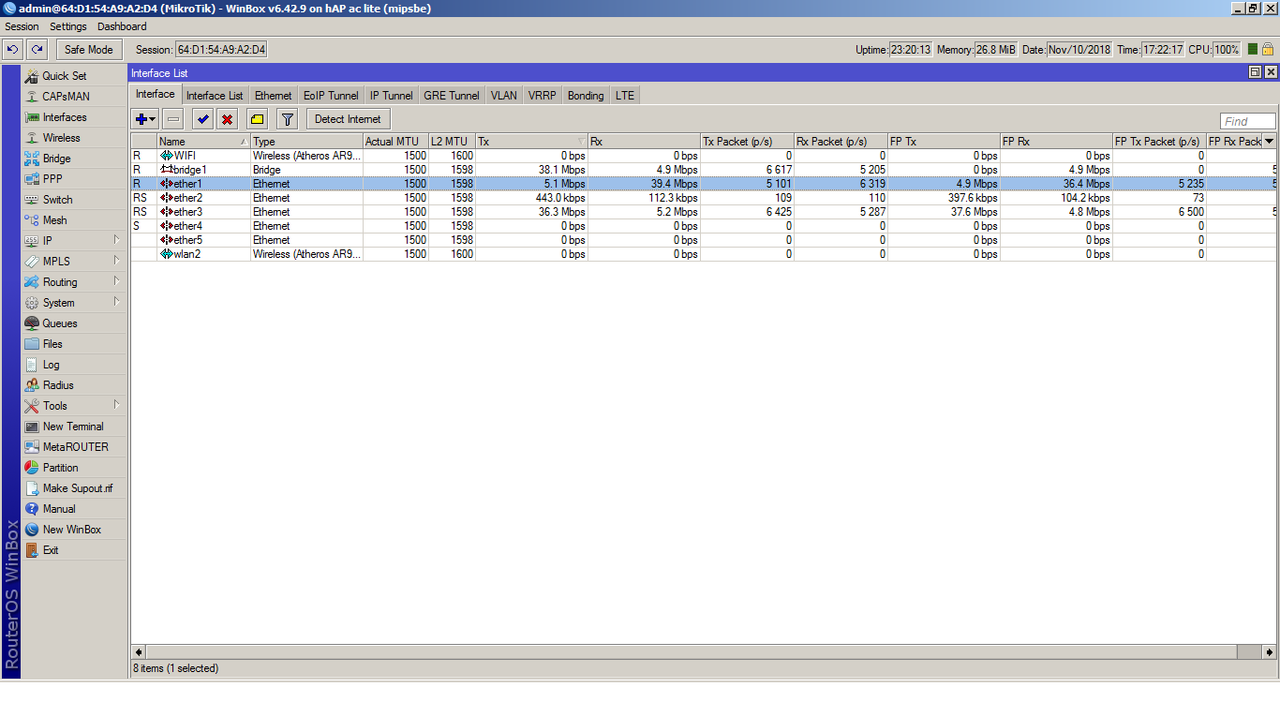Screen dimensions: 1280x720
Task: Select the bridge1 interface row
Action: pyautogui.click(x=703, y=170)
